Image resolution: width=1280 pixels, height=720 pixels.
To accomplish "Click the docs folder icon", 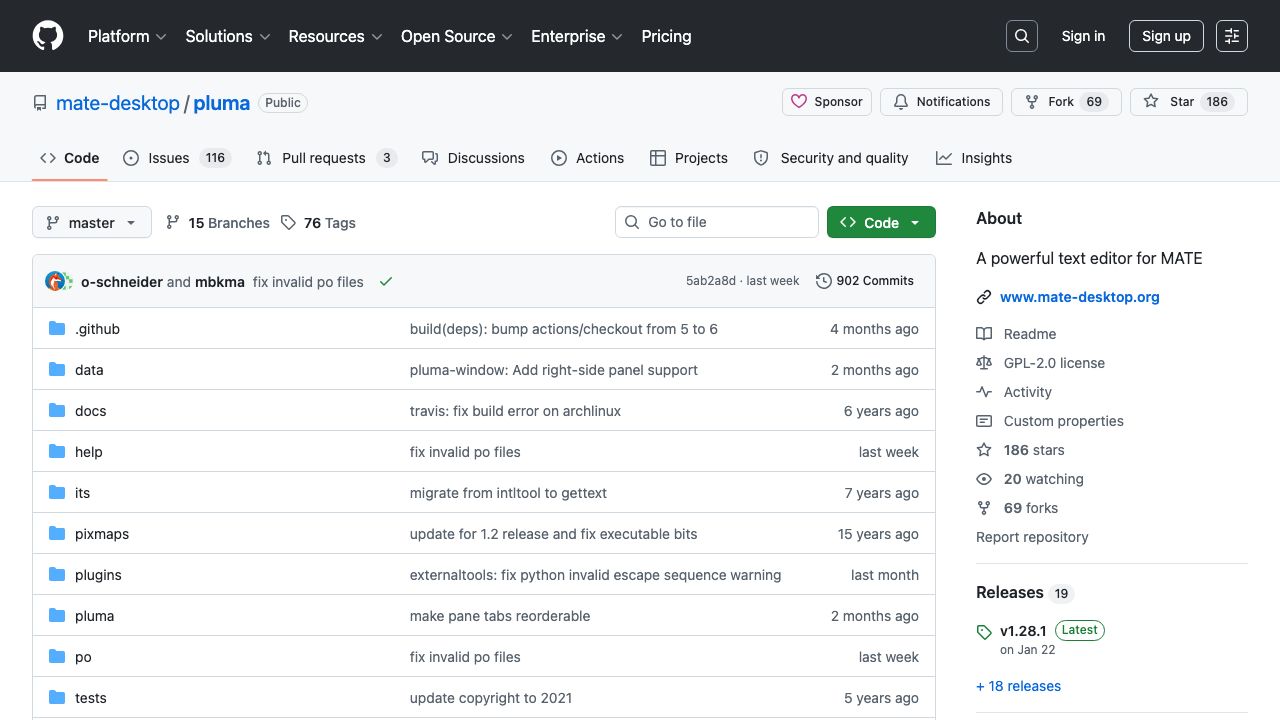I will click(57, 411).
